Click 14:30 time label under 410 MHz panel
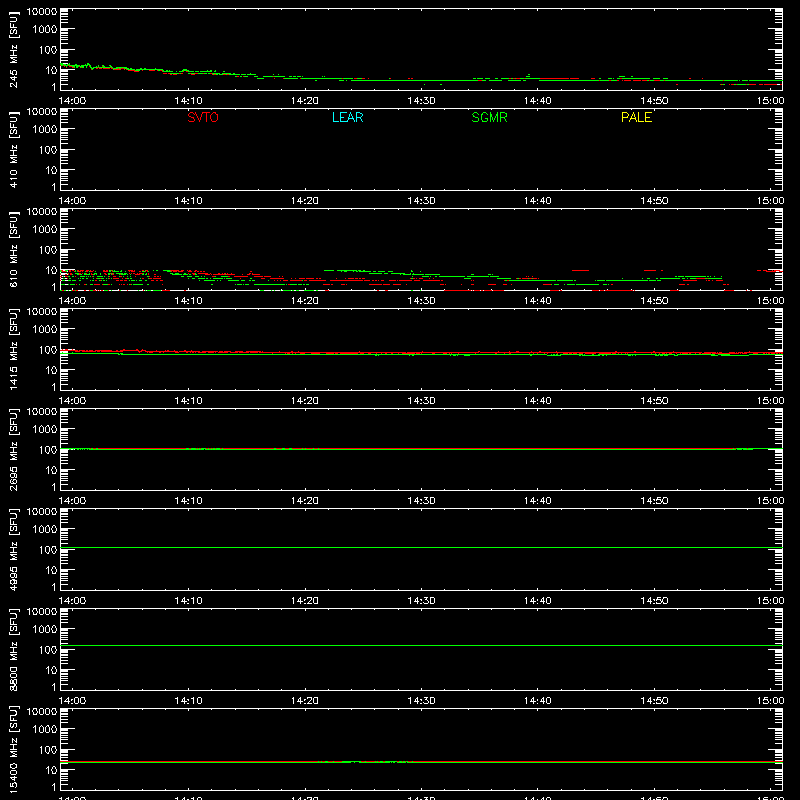The image size is (800, 800). tap(421, 201)
